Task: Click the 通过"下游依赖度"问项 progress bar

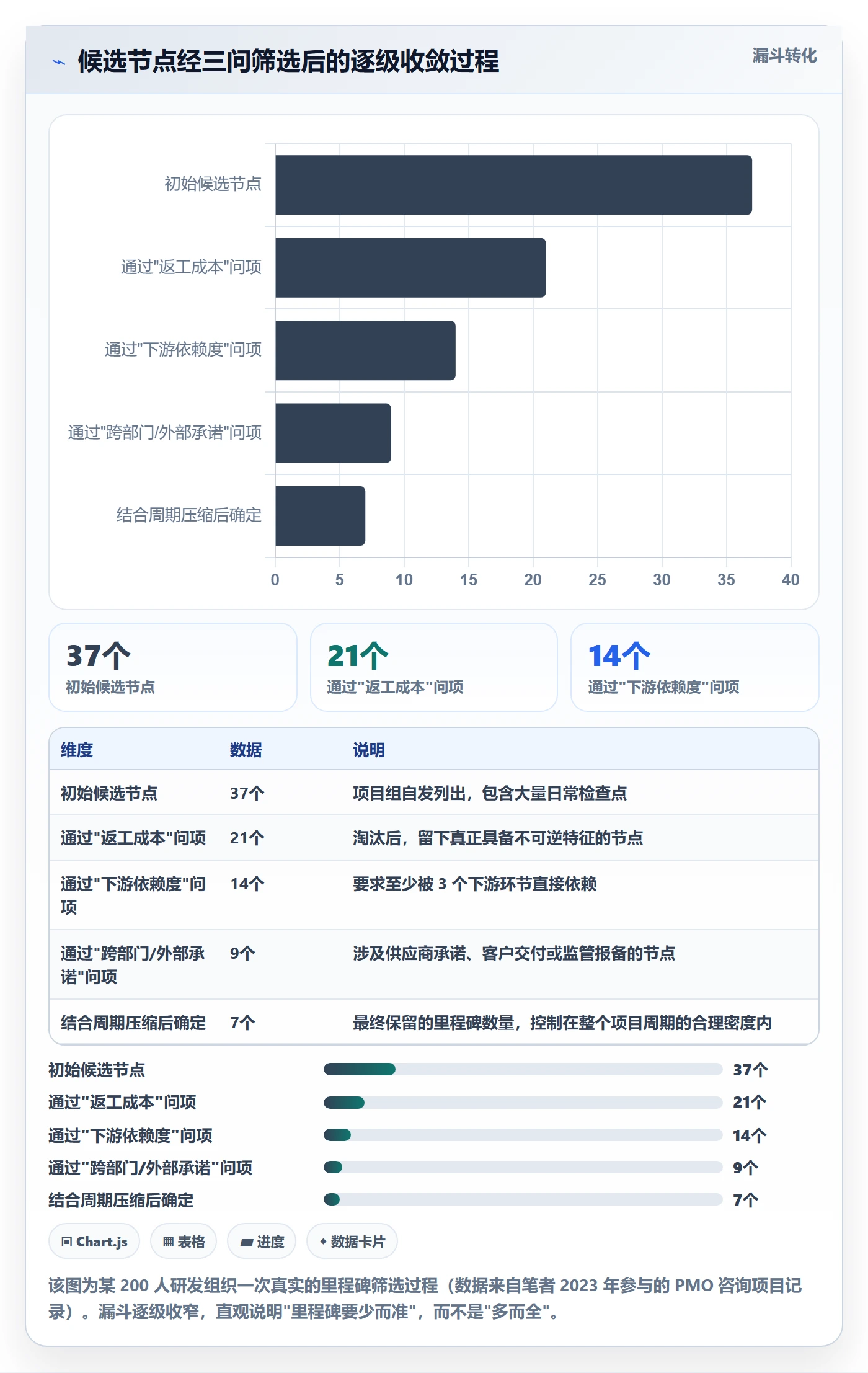Action: click(x=523, y=1135)
